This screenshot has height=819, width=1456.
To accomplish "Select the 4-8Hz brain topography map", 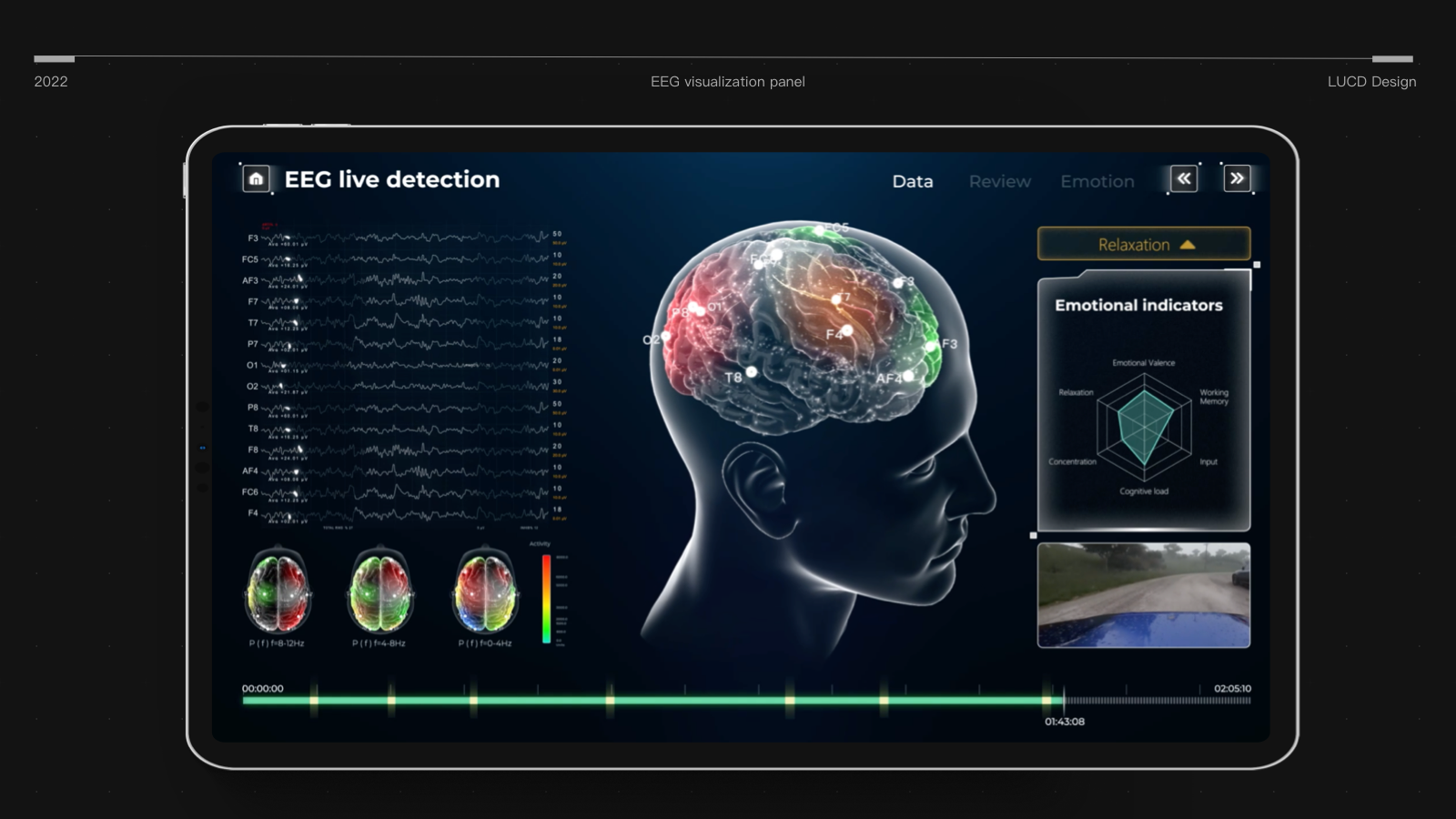I will [379, 590].
